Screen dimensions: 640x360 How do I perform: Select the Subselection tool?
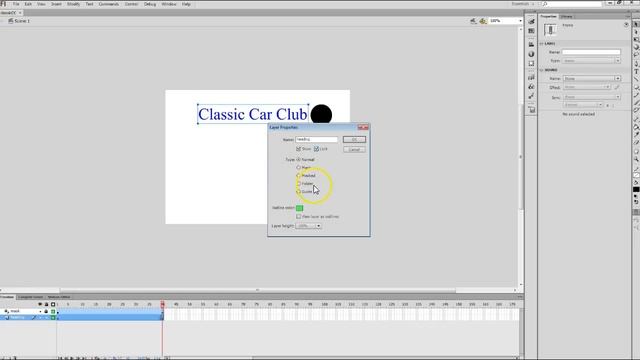(x=636, y=32)
